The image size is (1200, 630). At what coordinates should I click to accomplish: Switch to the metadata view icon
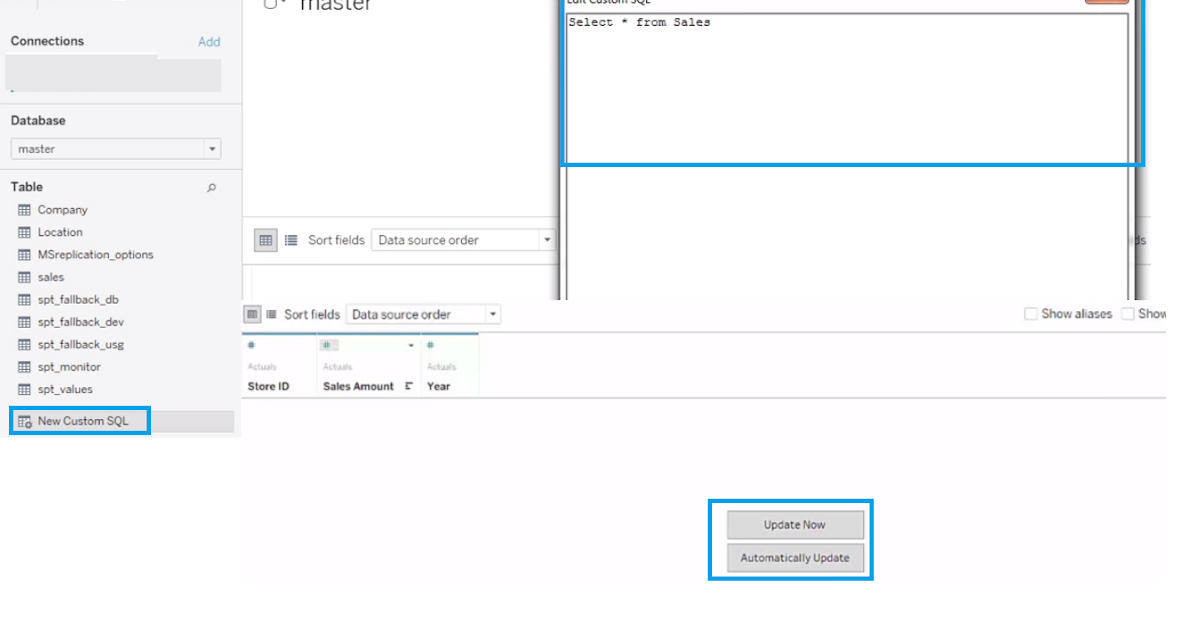tap(290, 240)
